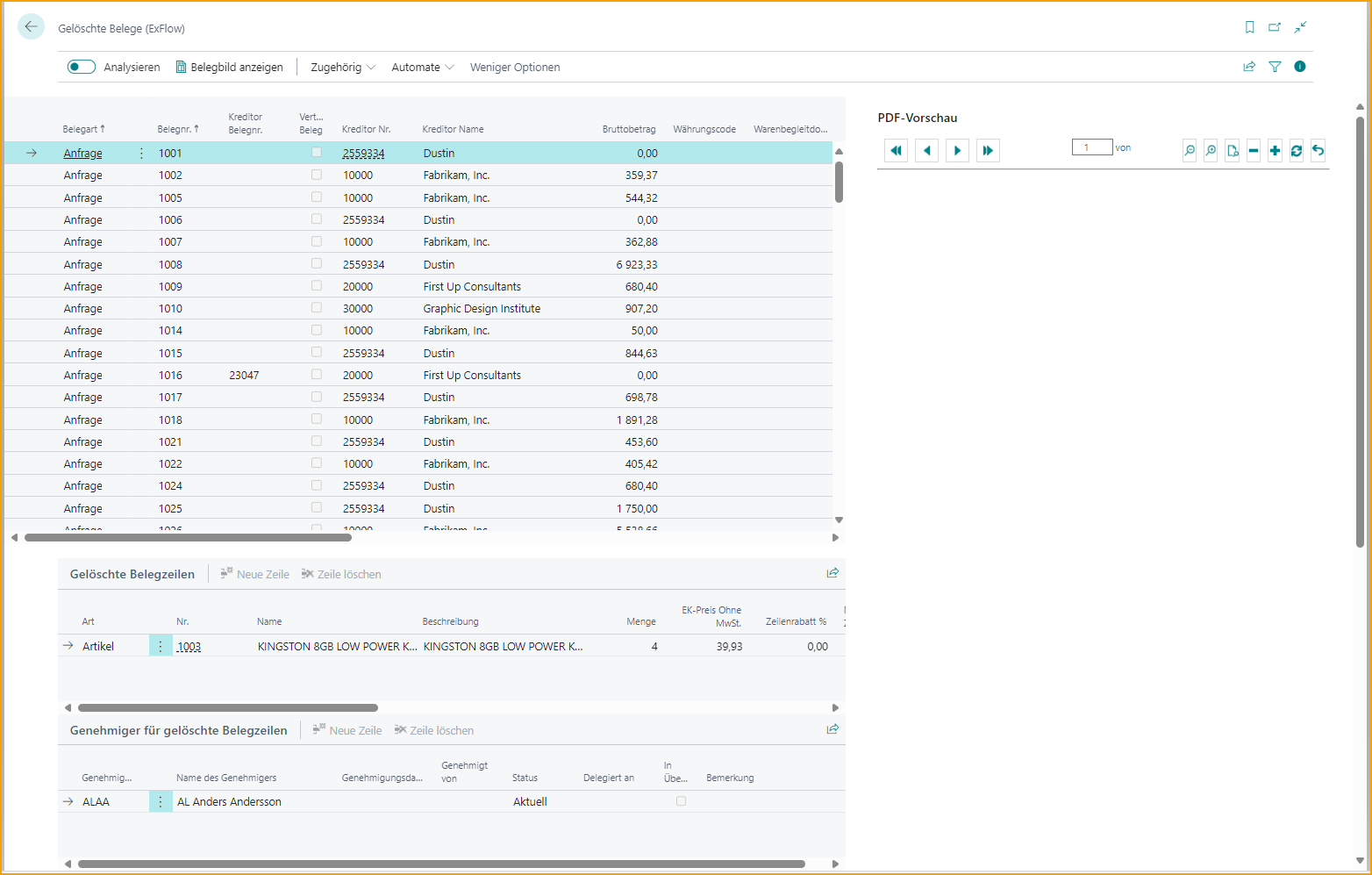Open Gelöschte Belegzeilen section heading
Screen dimensions: 1372x875
[x=132, y=574]
